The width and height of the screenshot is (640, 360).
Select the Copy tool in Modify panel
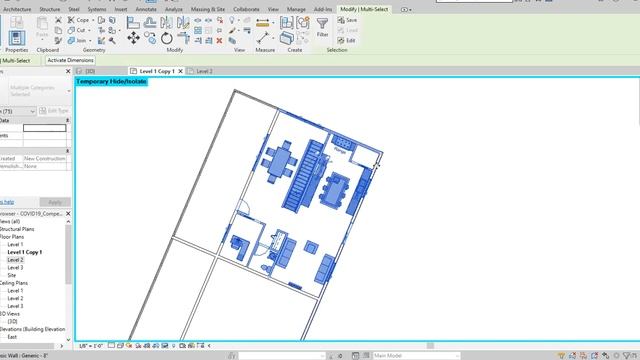click(150, 38)
